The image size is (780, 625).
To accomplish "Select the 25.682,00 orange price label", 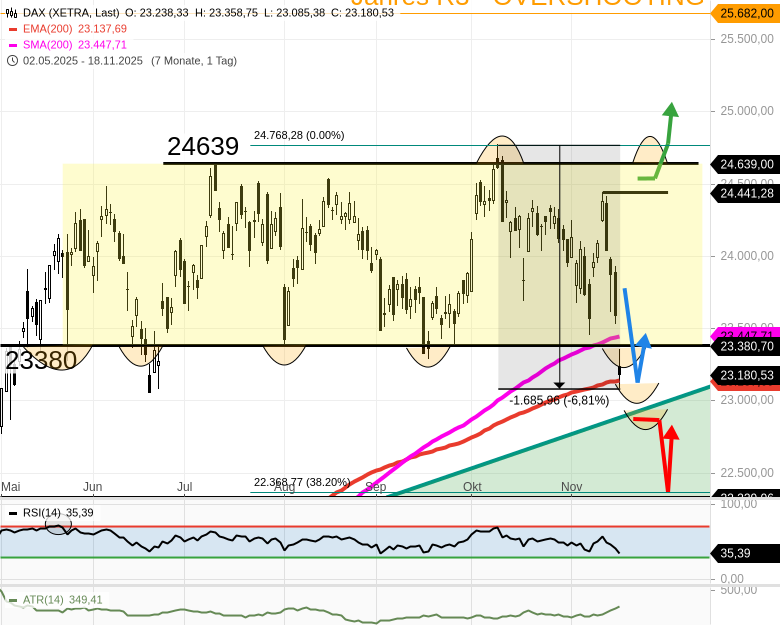I will point(746,13).
